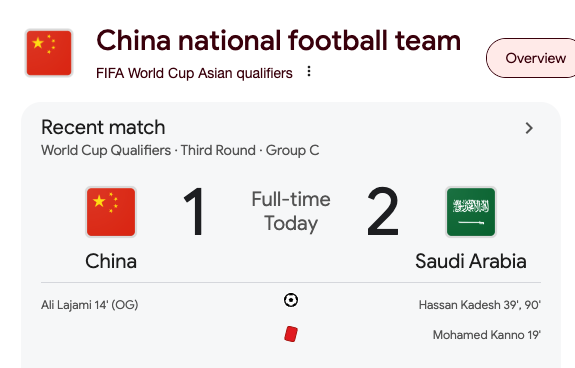Open China national football team title
The width and height of the screenshot is (575, 368).
278,40
